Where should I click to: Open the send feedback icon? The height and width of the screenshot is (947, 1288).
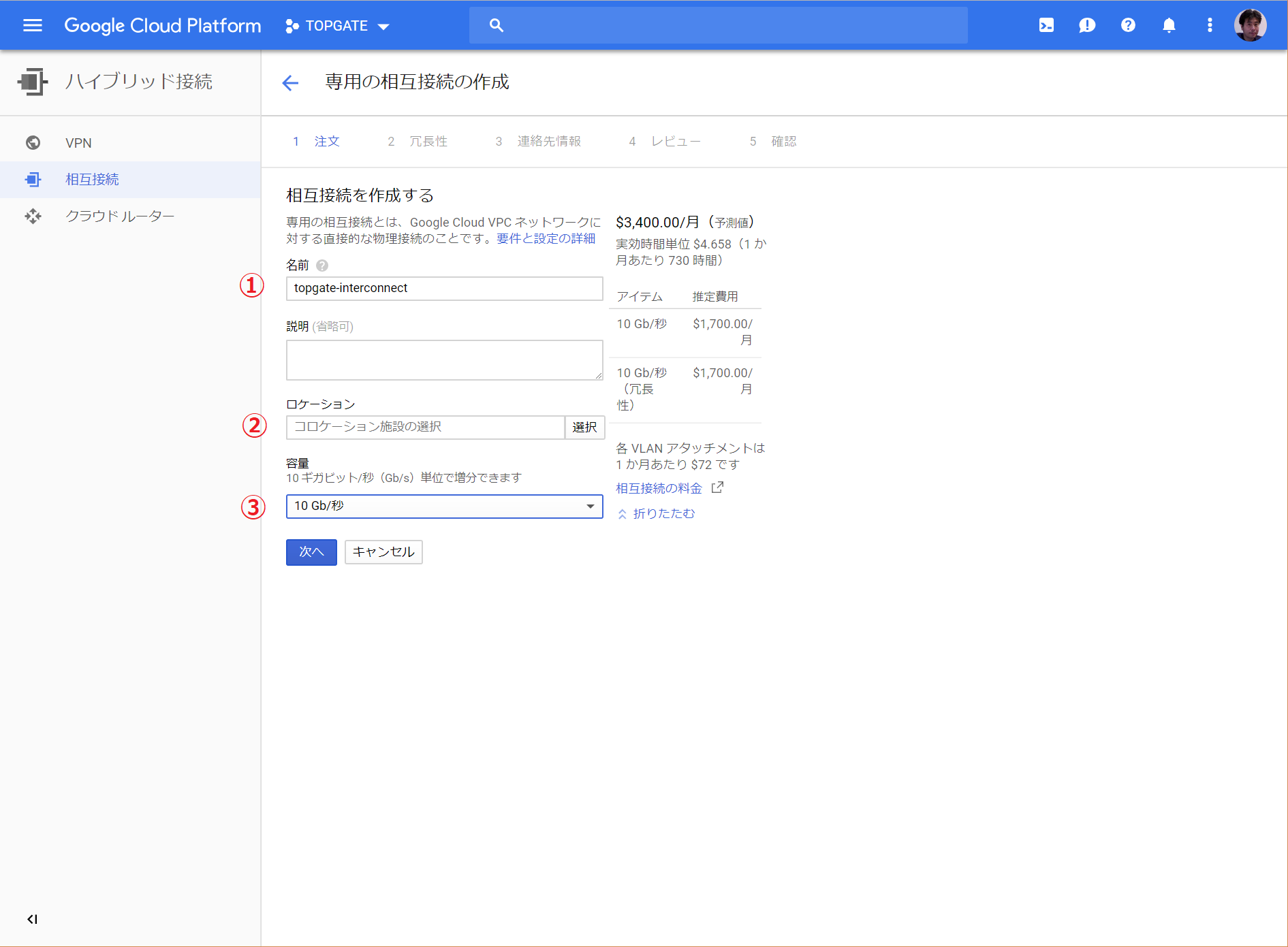click(x=1087, y=25)
